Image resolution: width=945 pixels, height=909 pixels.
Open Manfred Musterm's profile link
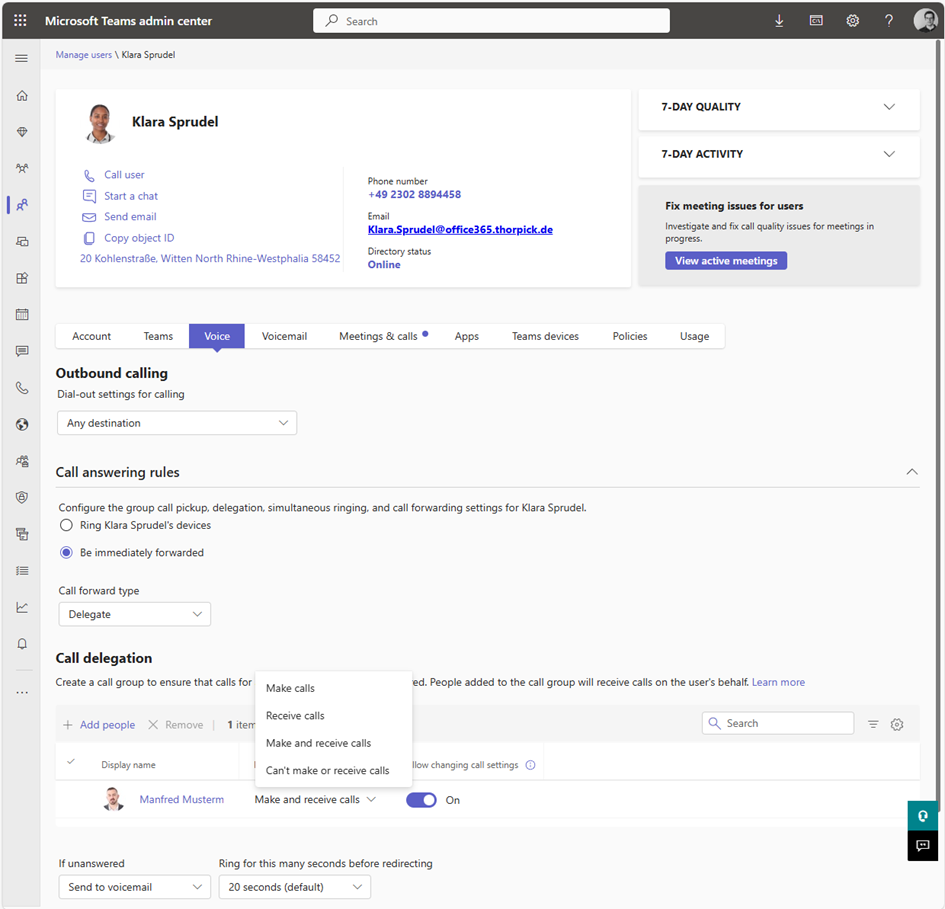click(181, 799)
